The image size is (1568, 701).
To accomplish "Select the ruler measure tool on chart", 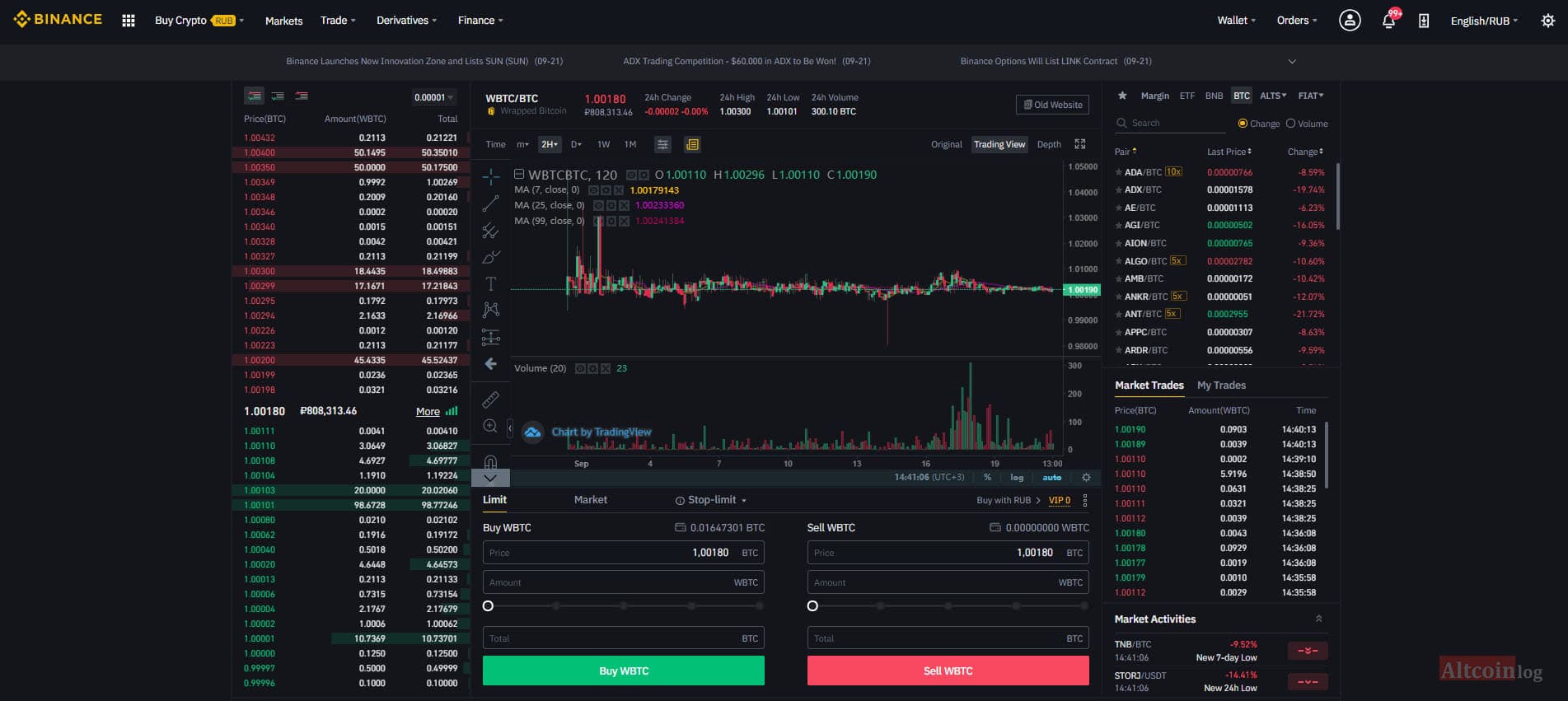I will click(491, 400).
